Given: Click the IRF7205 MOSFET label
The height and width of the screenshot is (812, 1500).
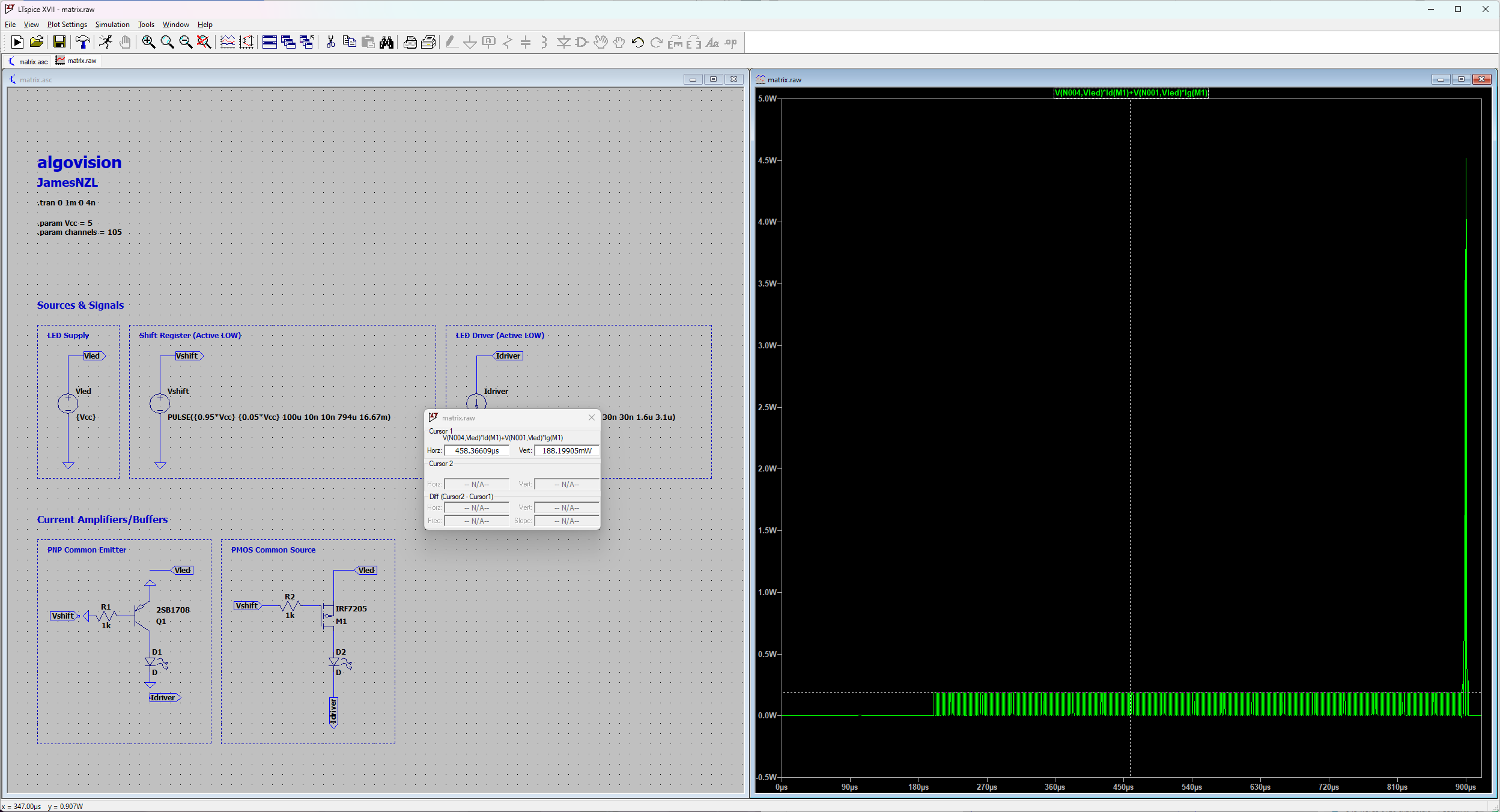Looking at the screenshot, I should (x=351, y=608).
